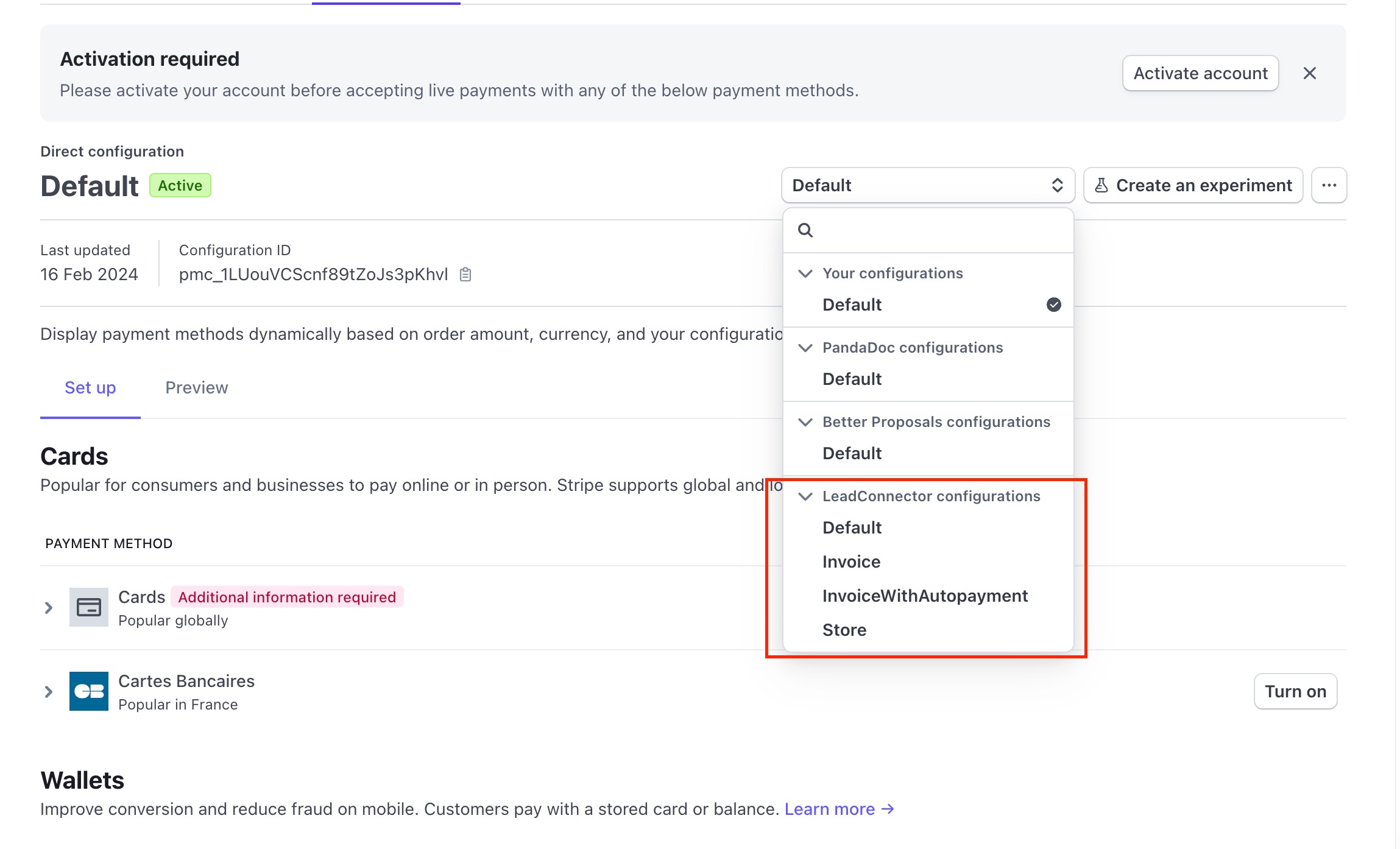The width and height of the screenshot is (1400, 849).
Task: Expand the Cartes Bancaires row
Action: 49,691
